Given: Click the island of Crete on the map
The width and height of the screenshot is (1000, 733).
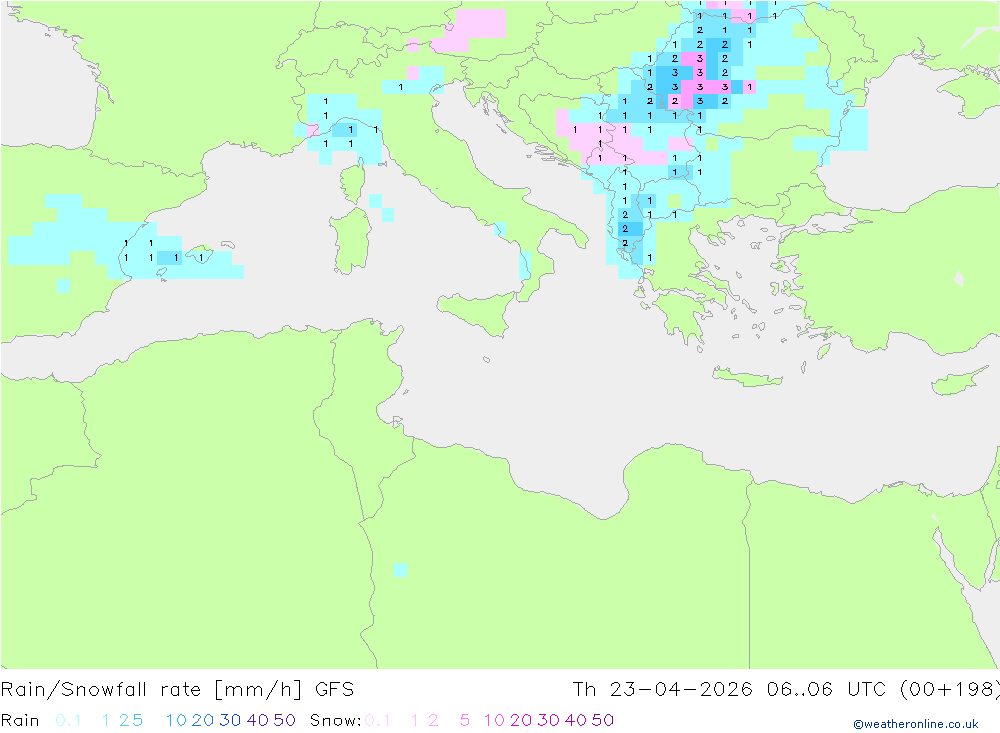Looking at the screenshot, I should (x=747, y=378).
